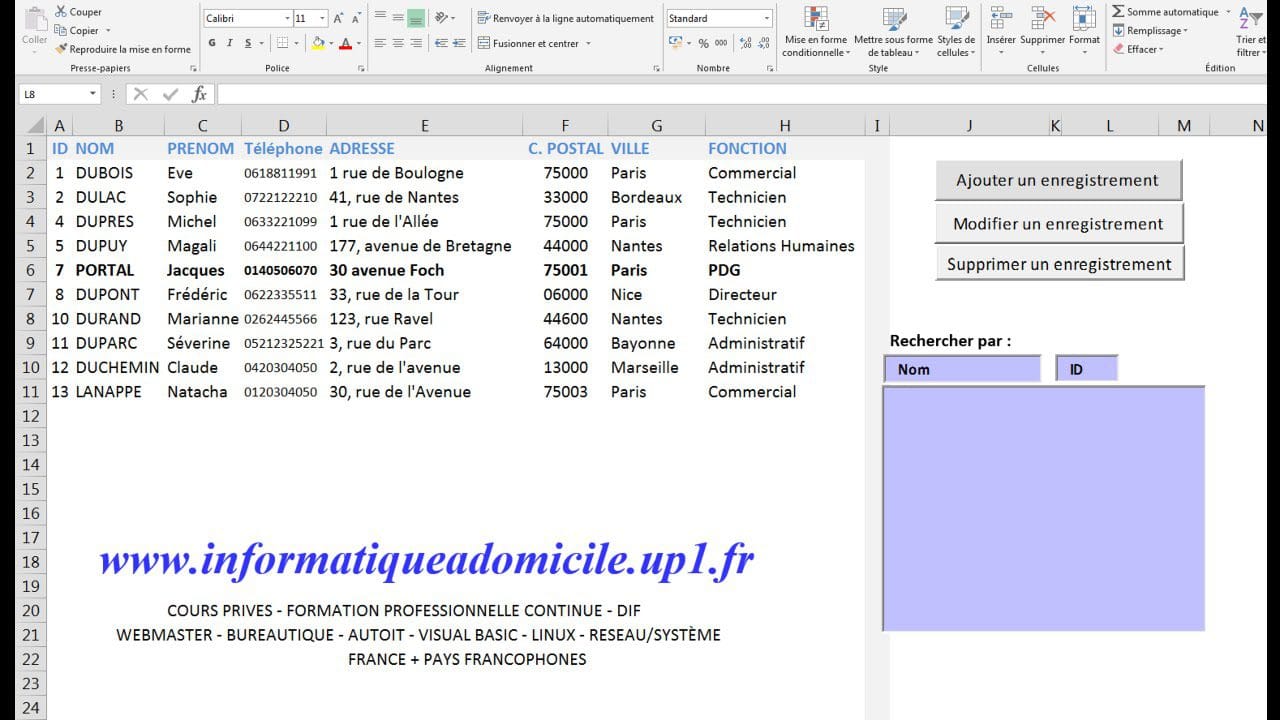Open the Calibri font name dropdown
1280x720 pixels.
287,18
